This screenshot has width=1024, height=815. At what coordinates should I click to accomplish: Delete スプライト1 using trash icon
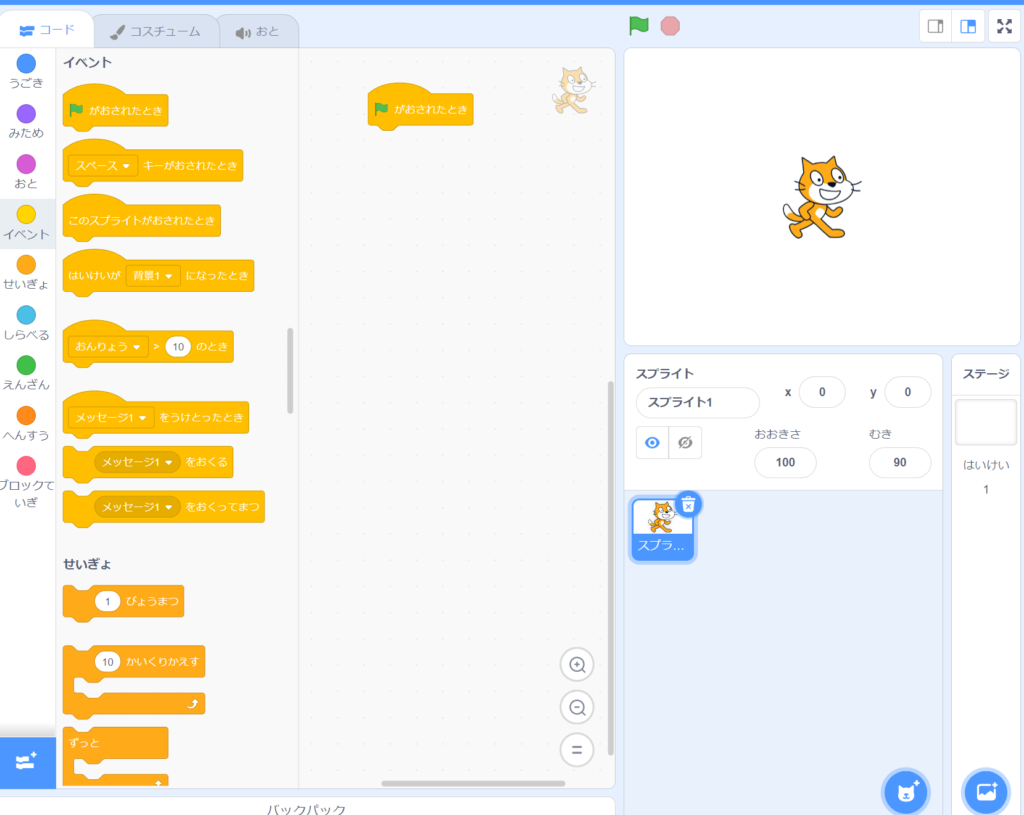(x=688, y=504)
